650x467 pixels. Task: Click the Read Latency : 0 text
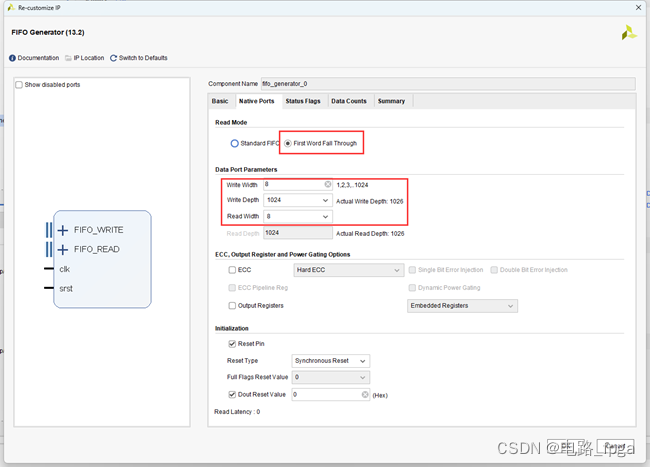[237, 412]
